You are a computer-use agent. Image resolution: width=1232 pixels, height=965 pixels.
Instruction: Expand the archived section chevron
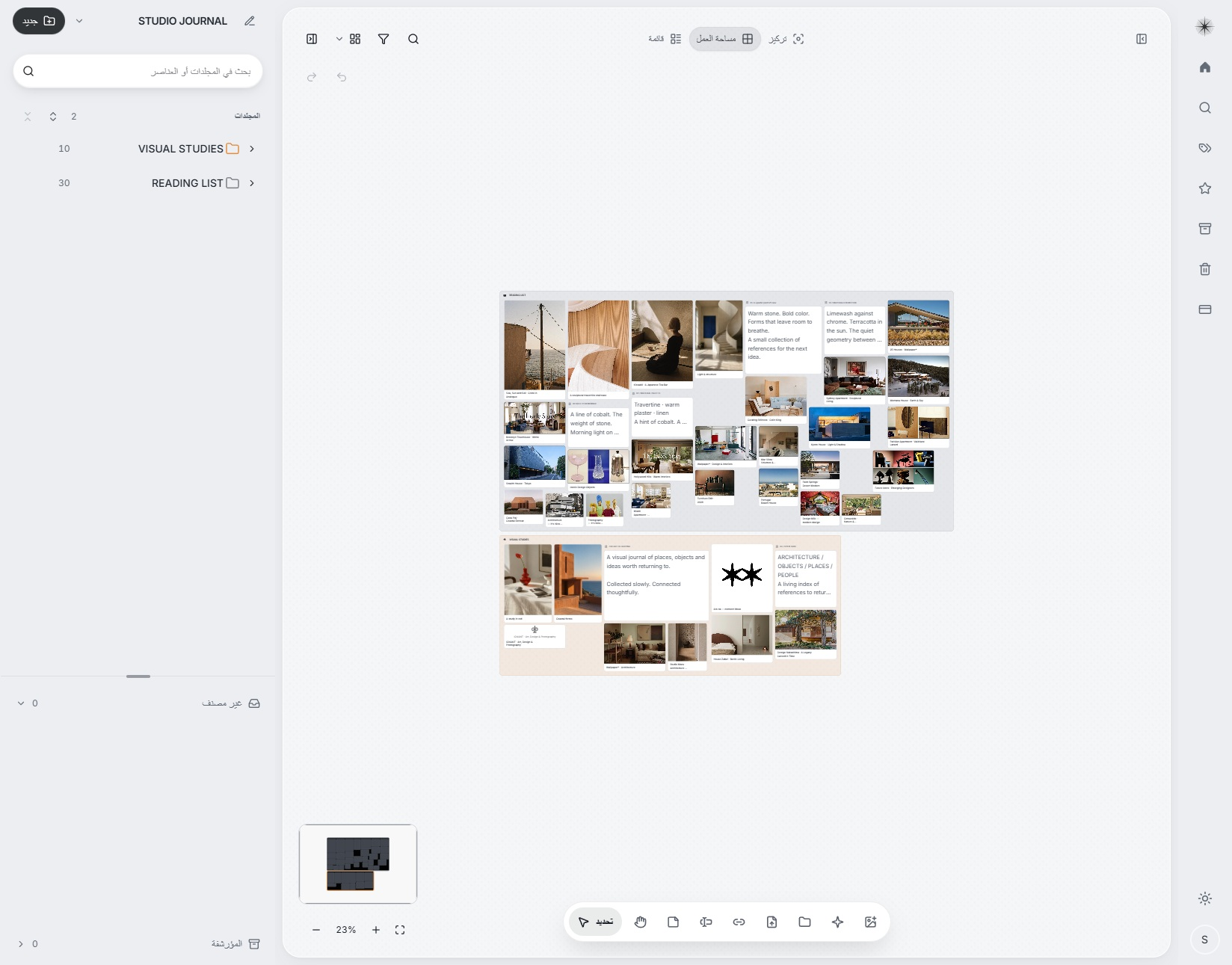[21, 944]
